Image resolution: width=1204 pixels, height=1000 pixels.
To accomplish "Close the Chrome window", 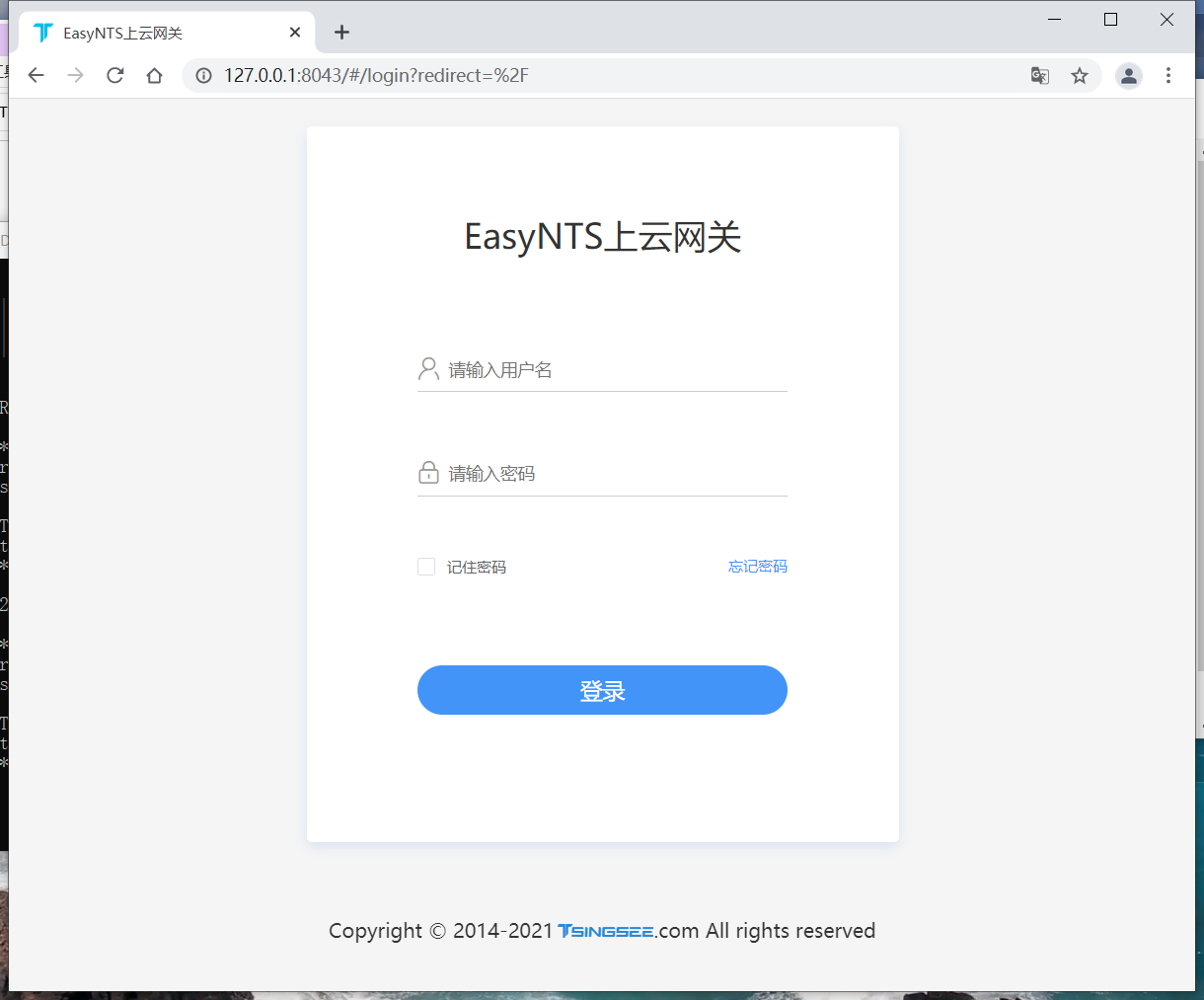I will [1166, 20].
